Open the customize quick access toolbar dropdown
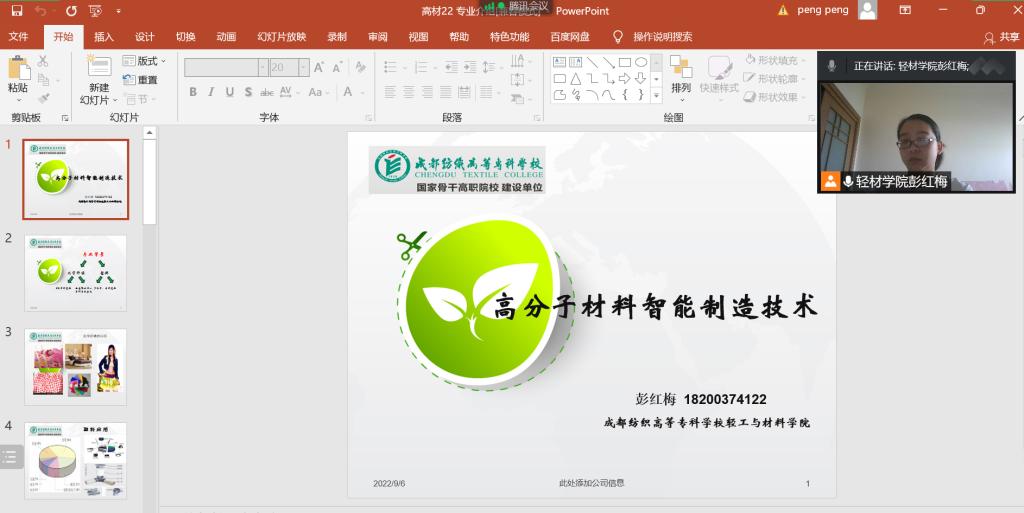Screen dimensions: 1024x513 (x=119, y=11)
